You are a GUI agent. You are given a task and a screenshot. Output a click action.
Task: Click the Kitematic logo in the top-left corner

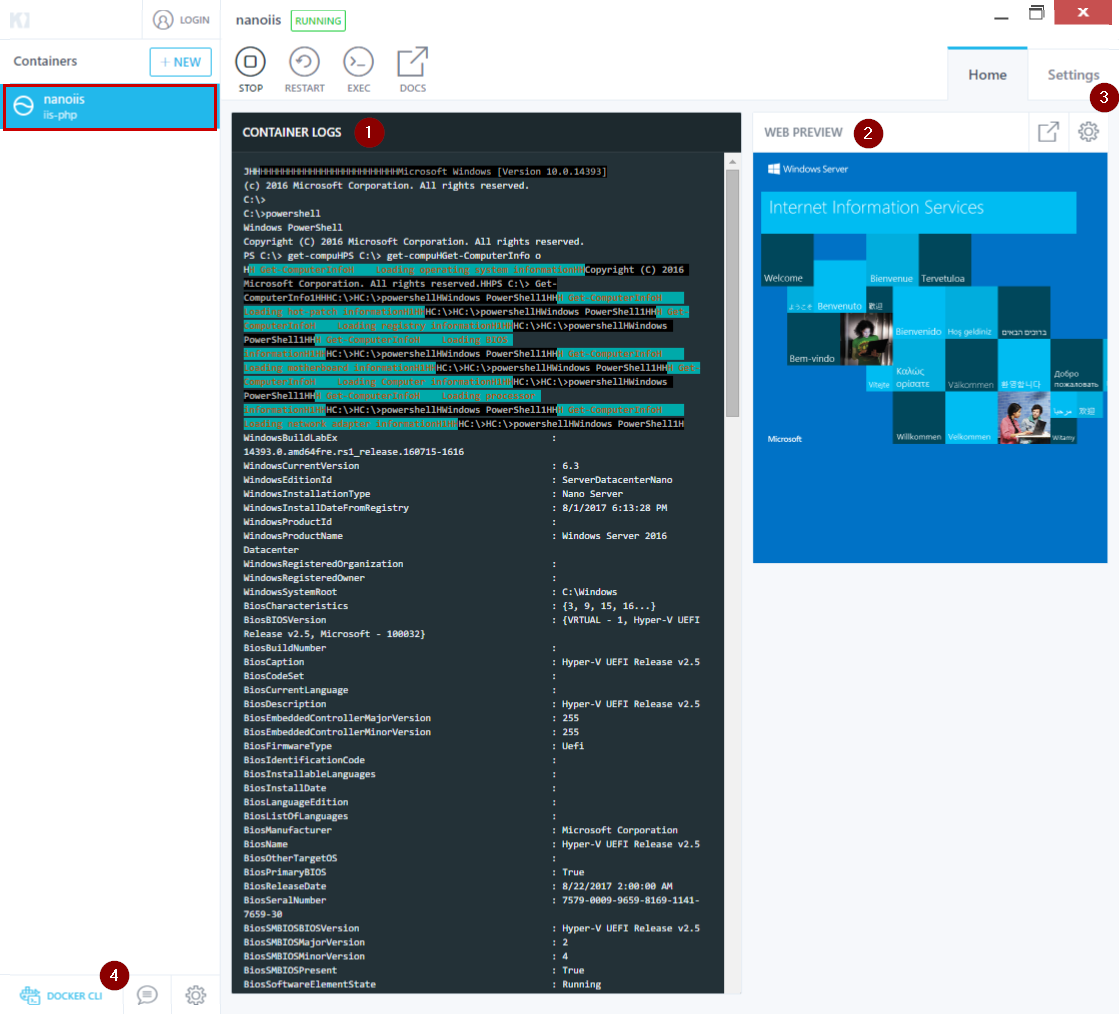pos(19,20)
